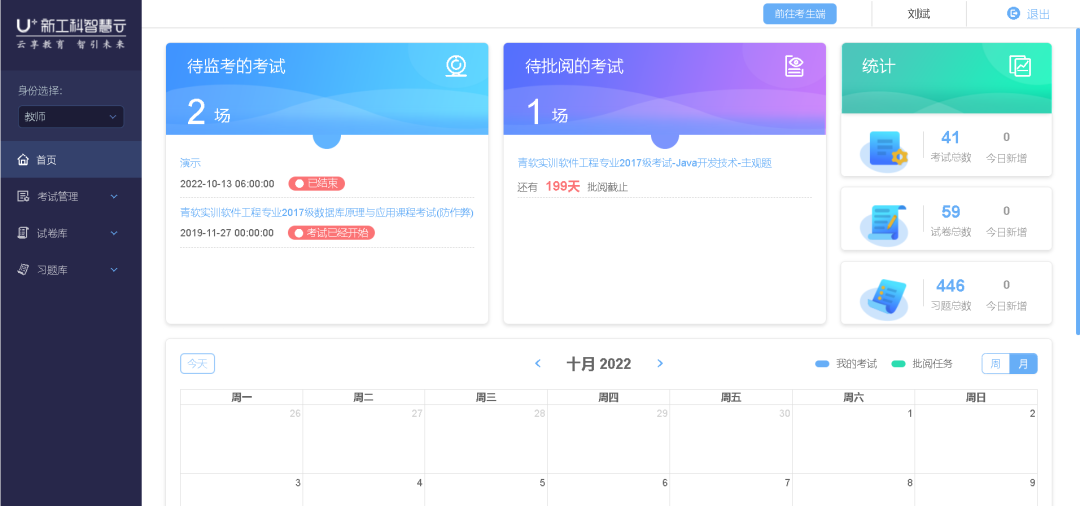
Task: Select 首页 in the sidebar
Action: pos(71,160)
